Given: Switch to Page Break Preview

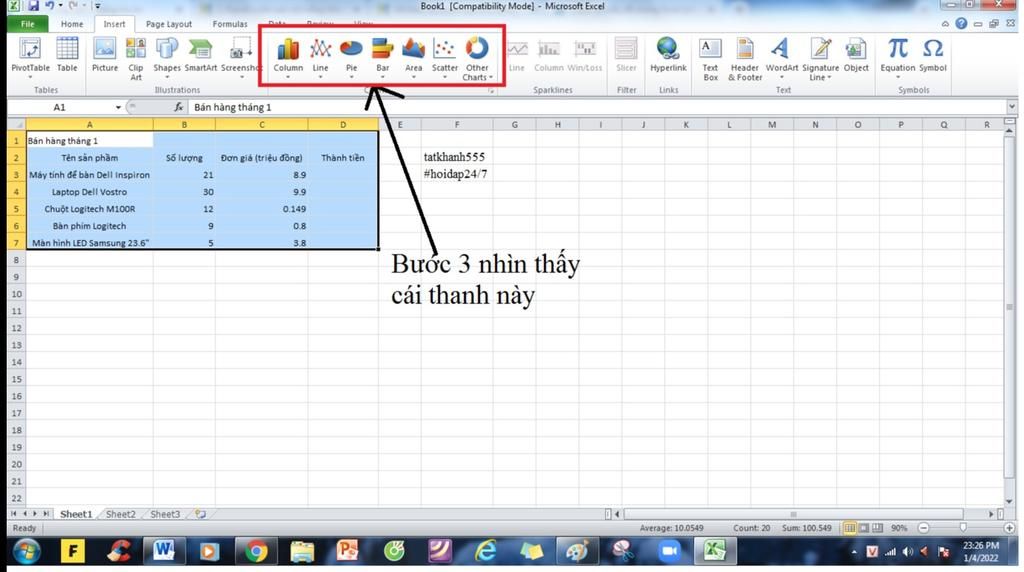Looking at the screenshot, I should [x=877, y=528].
